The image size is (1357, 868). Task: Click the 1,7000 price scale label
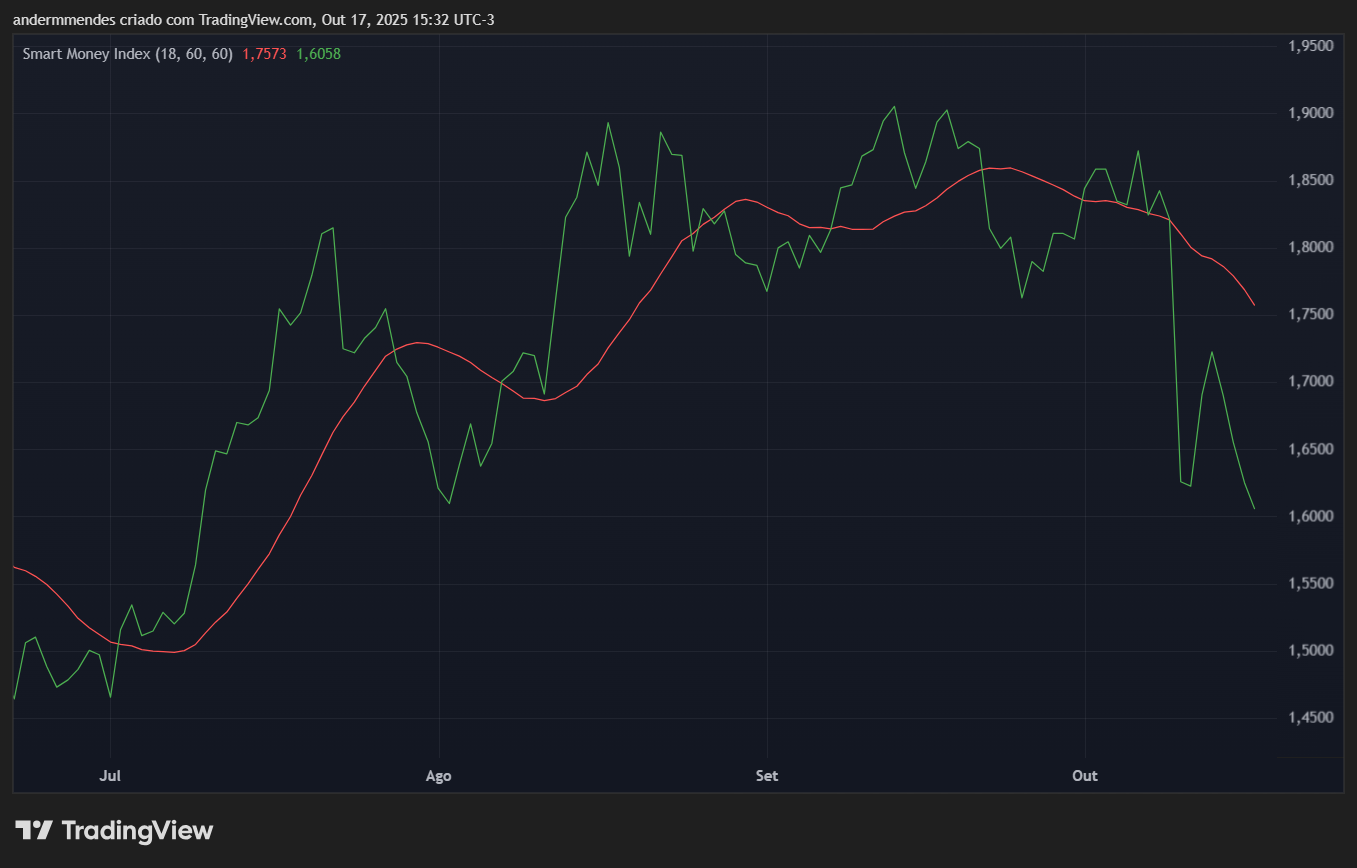pos(1310,381)
